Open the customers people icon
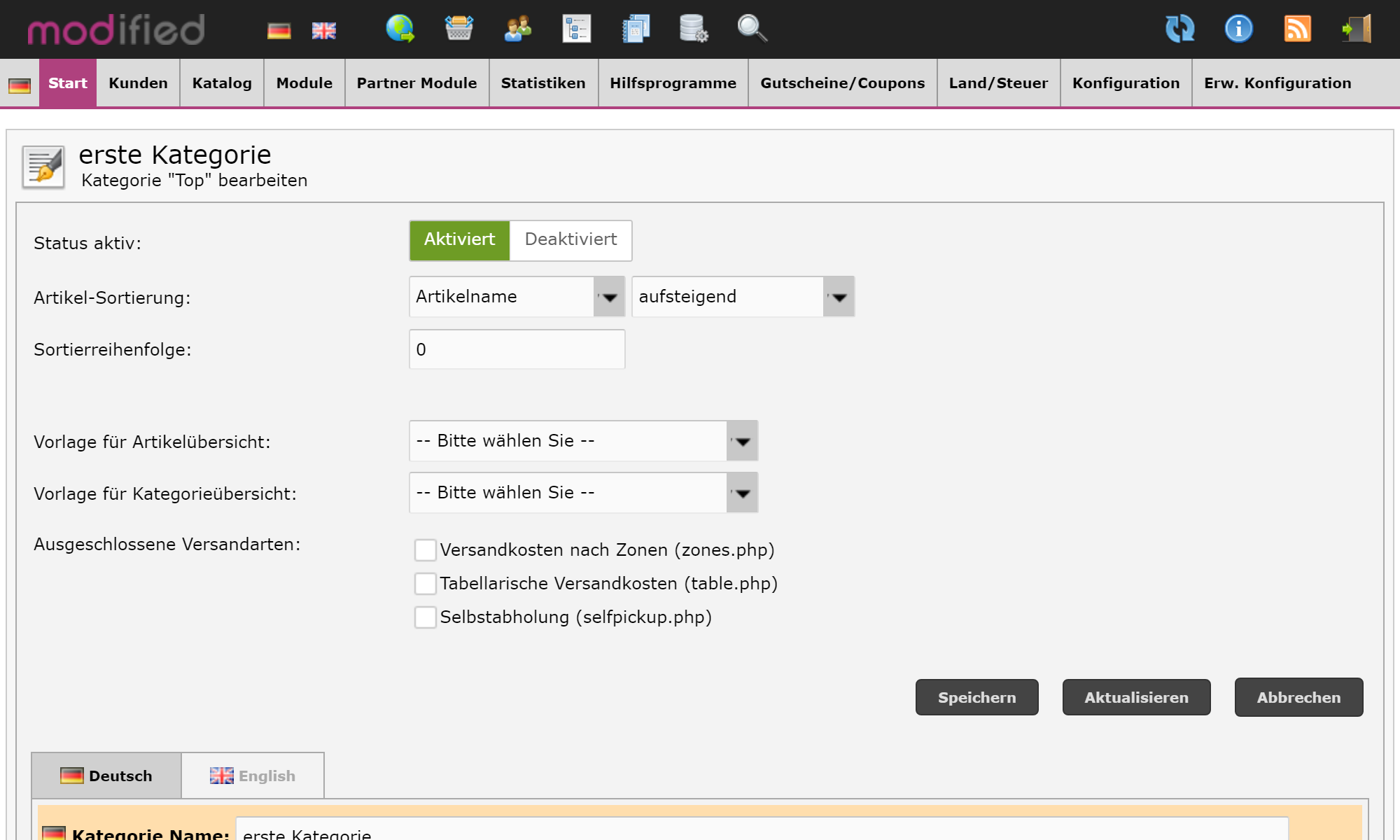 point(517,29)
